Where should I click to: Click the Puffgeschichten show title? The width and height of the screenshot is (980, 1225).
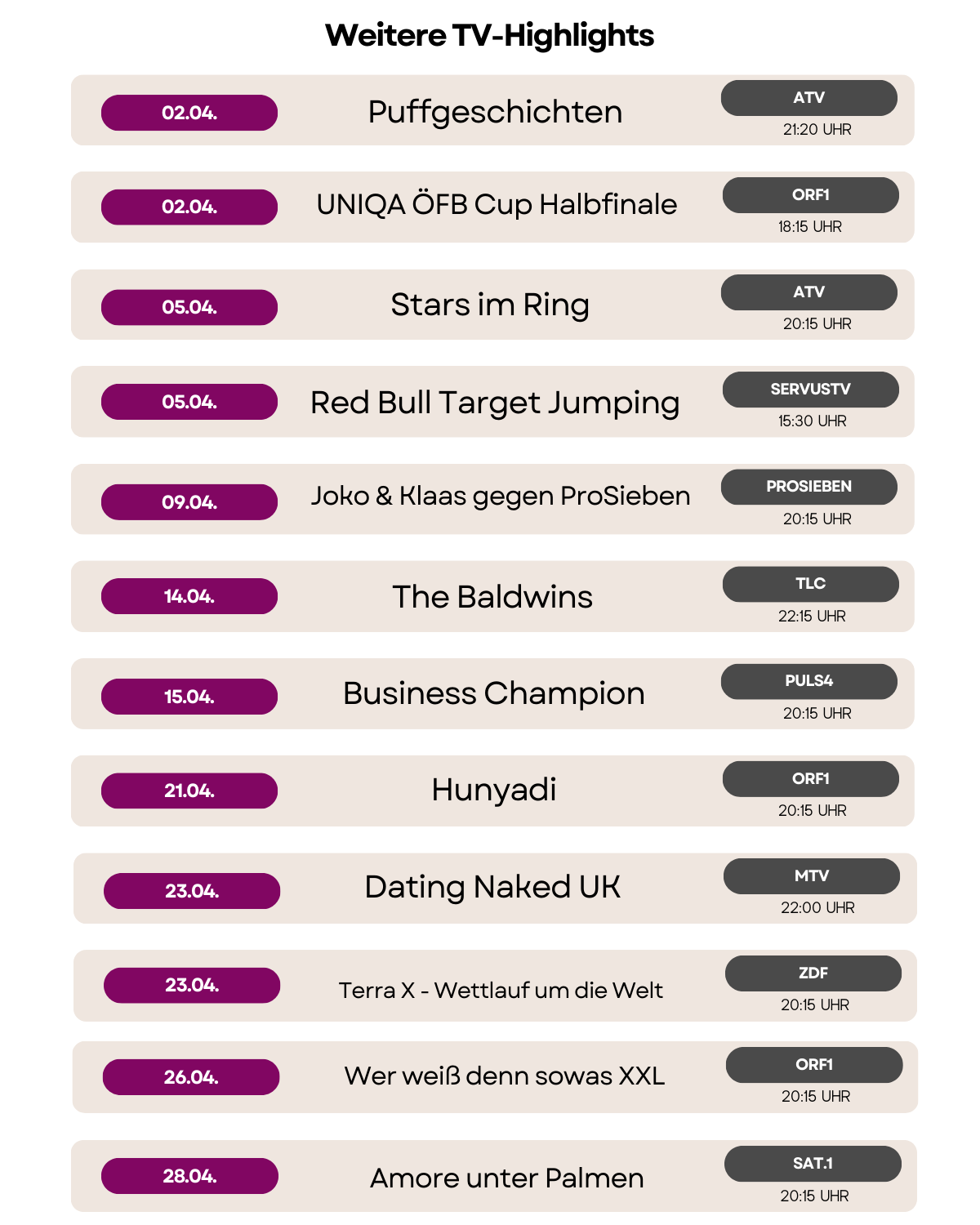click(495, 113)
